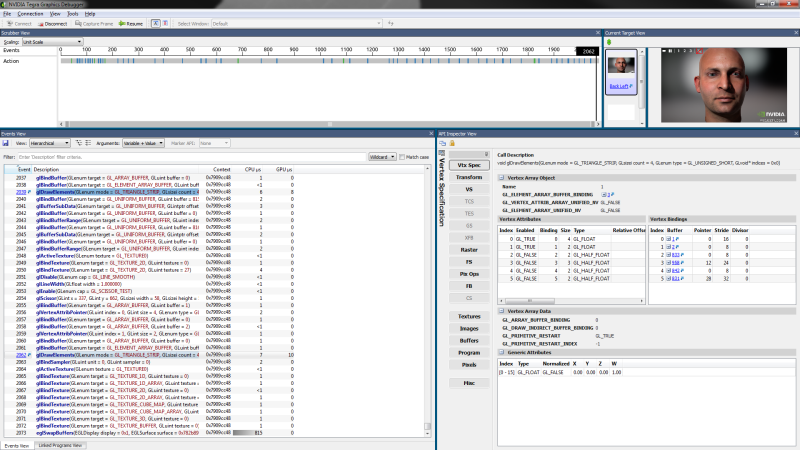Image resolution: width=800 pixels, height=450 pixels.
Task: Open the Textures inspector page
Action: pyautogui.click(x=469, y=316)
